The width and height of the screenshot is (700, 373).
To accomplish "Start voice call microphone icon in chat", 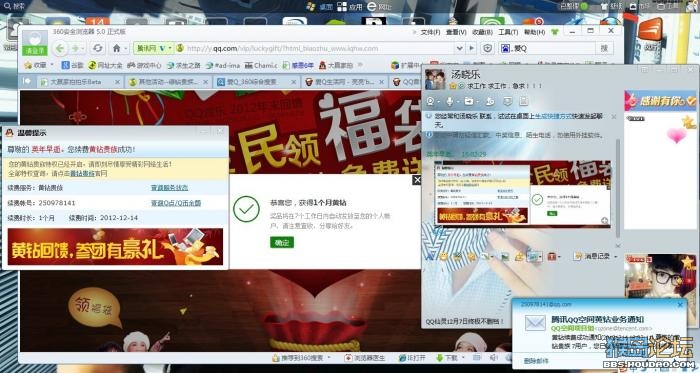I will [x=450, y=102].
